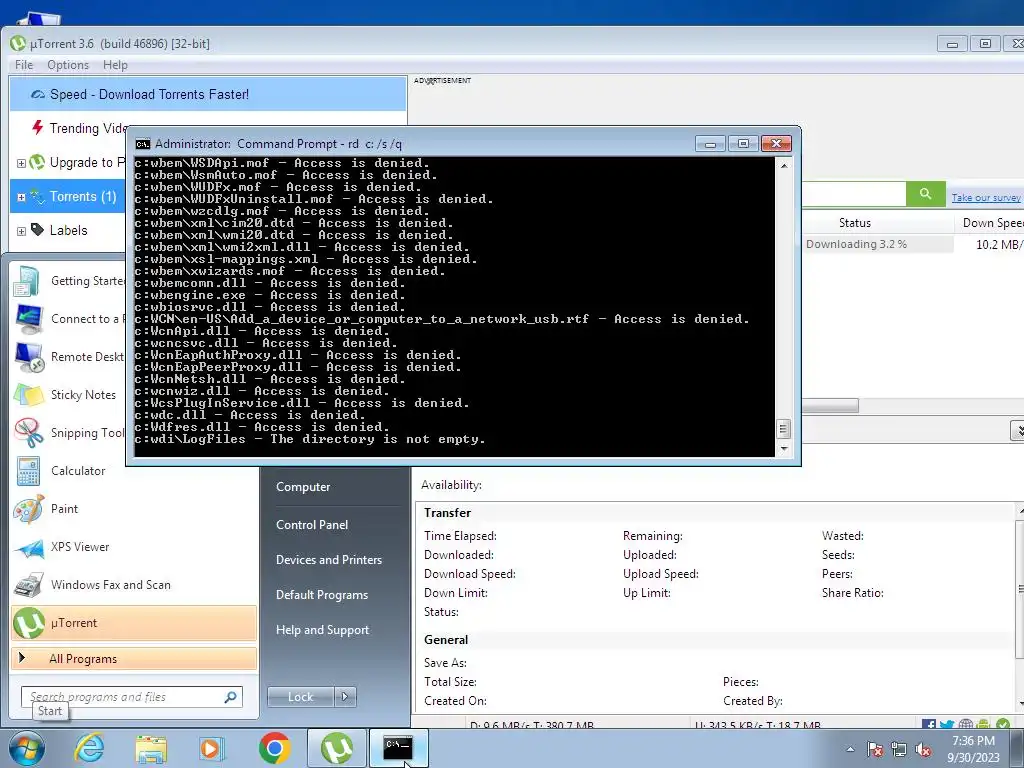Switch to Command Prompt taskbar button
1024x768 pixels.
pos(398,748)
